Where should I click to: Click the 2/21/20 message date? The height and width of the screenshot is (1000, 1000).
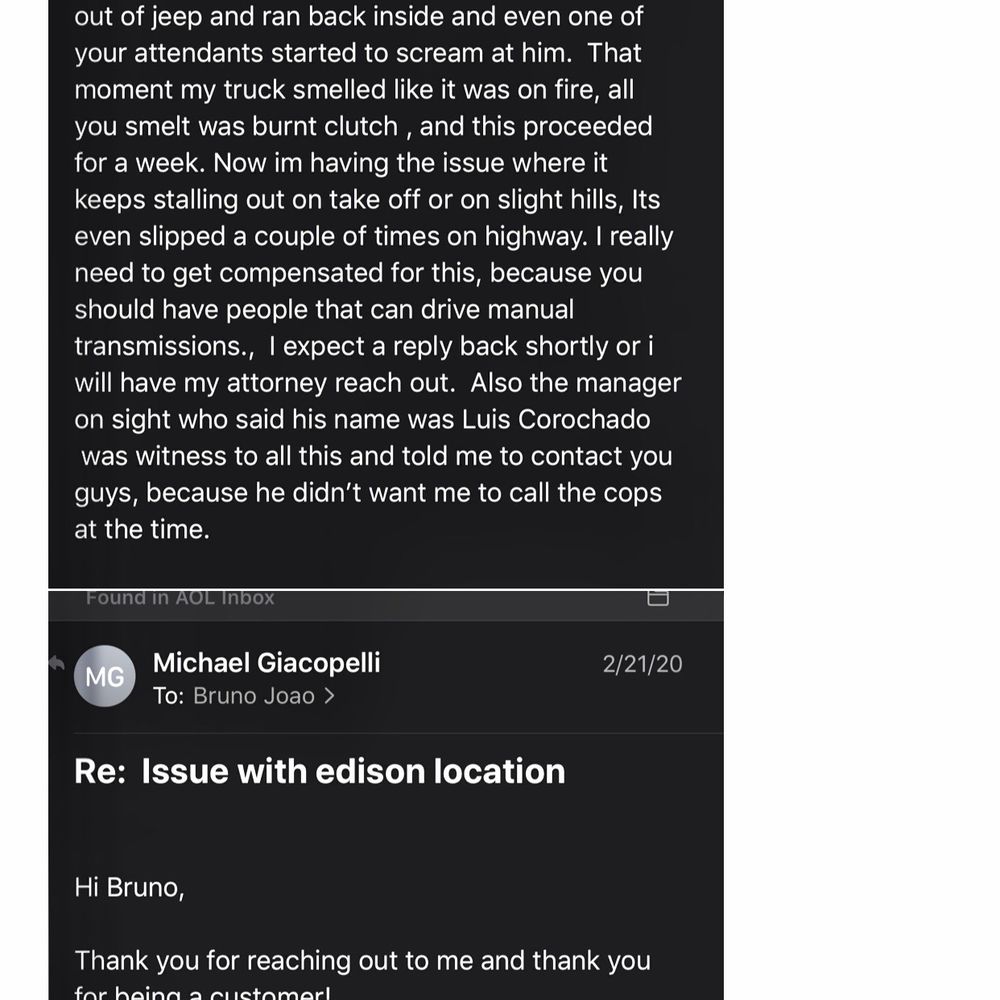642,665
